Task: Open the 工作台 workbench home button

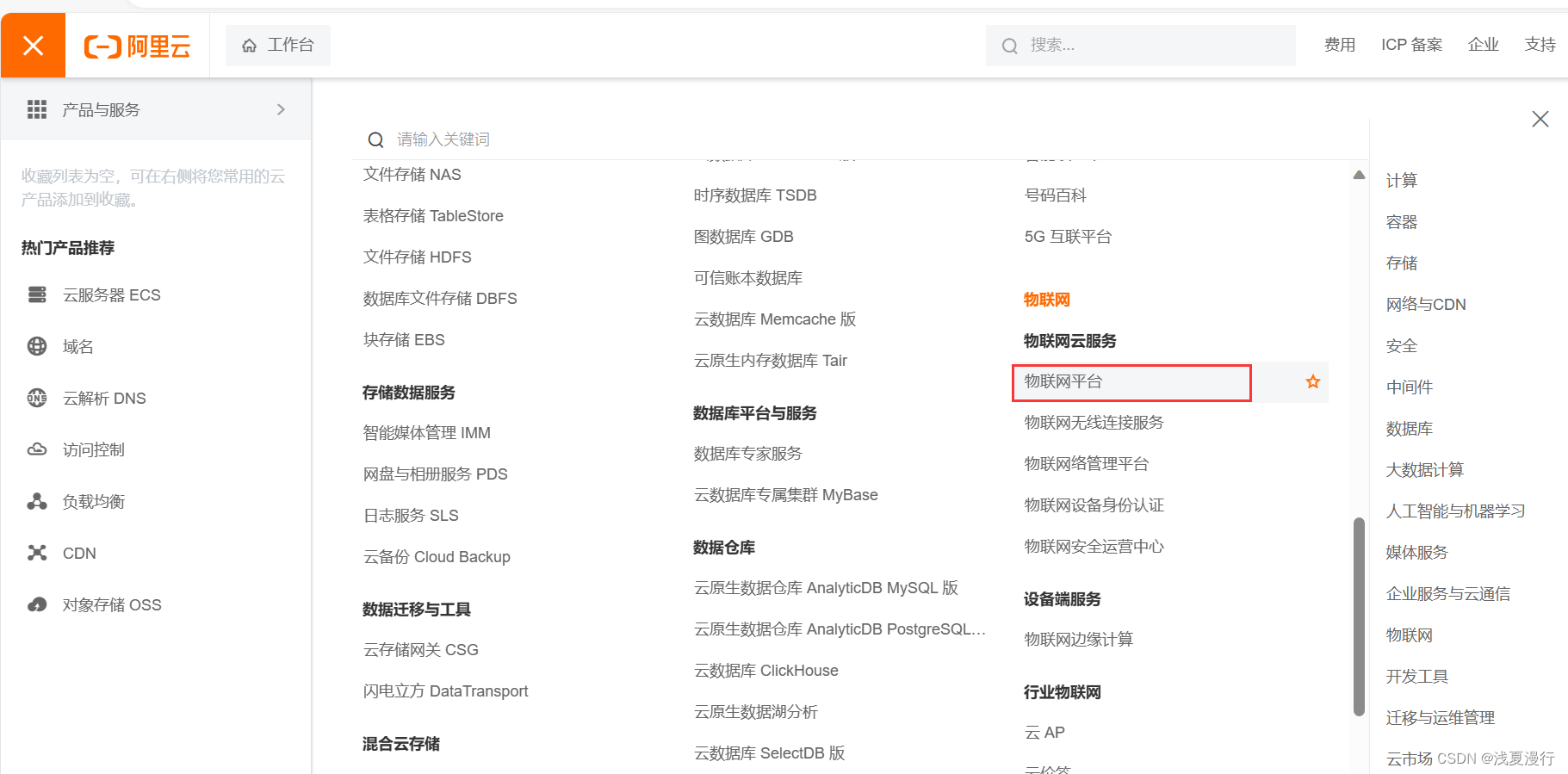Action: pyautogui.click(x=278, y=45)
